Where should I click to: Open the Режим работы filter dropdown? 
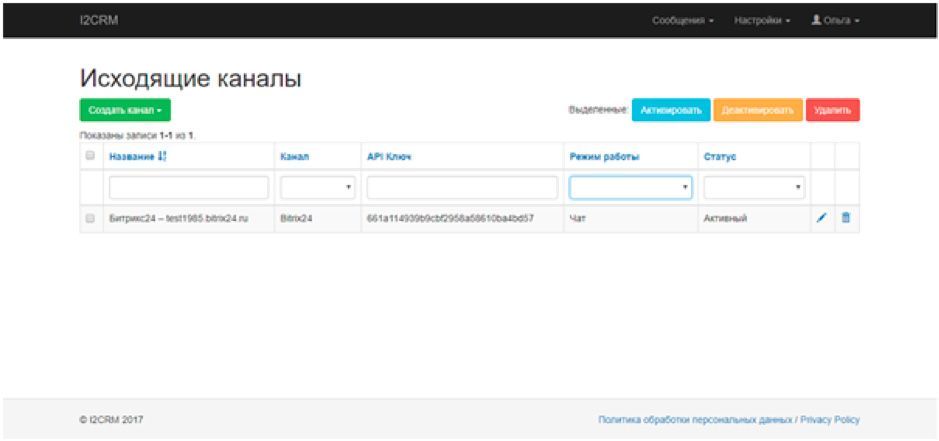click(x=630, y=187)
